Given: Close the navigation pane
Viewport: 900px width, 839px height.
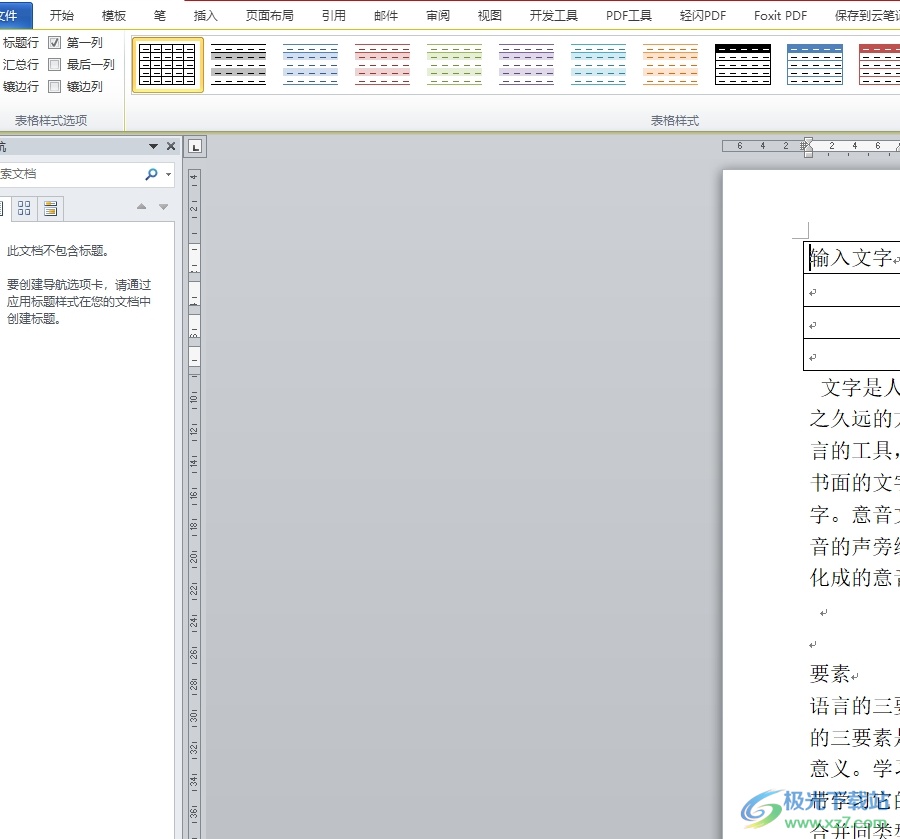Looking at the screenshot, I should (171, 147).
